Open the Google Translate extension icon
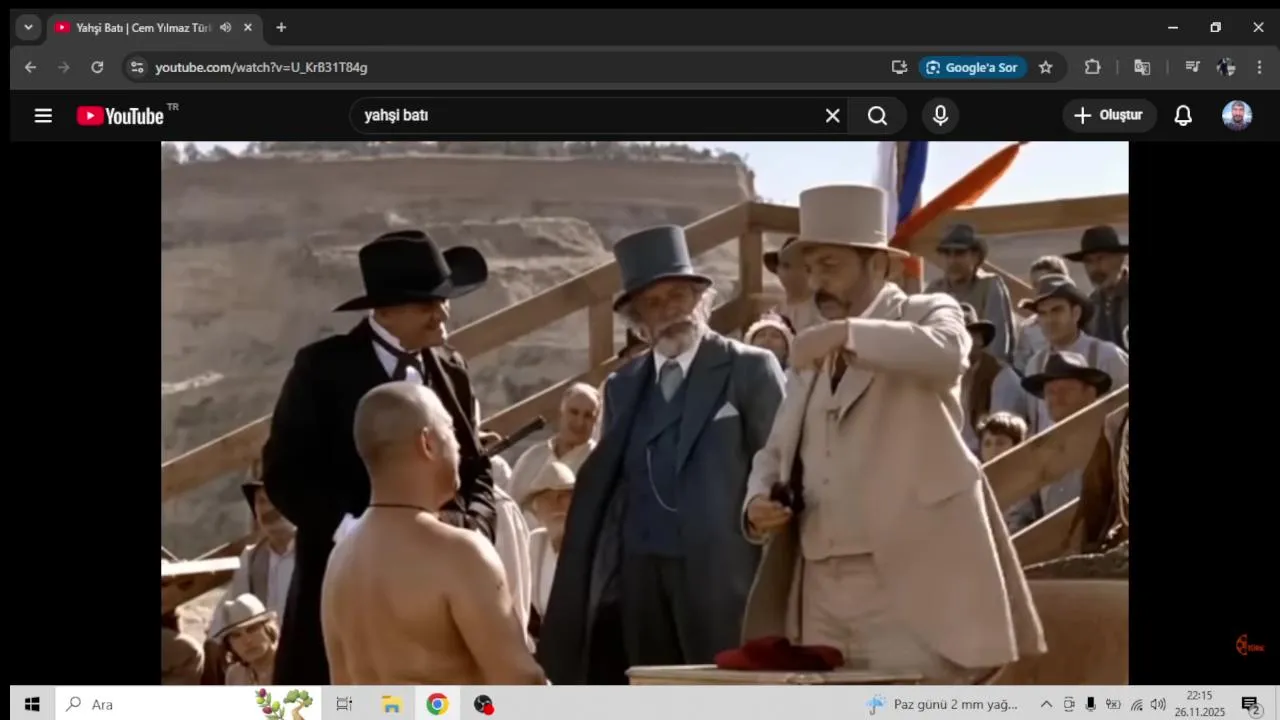 pos(1142,67)
